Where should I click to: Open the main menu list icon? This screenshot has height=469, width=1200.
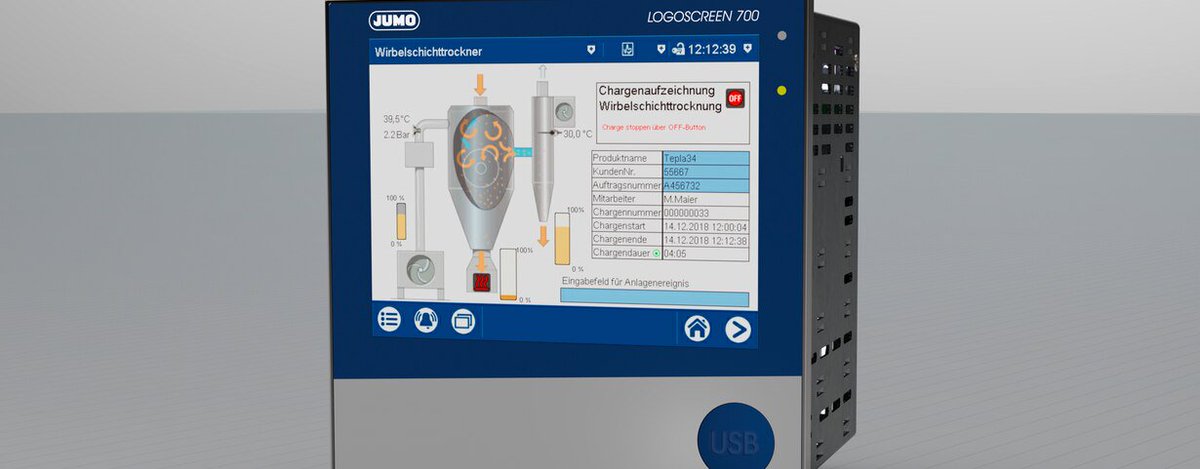pyautogui.click(x=389, y=320)
